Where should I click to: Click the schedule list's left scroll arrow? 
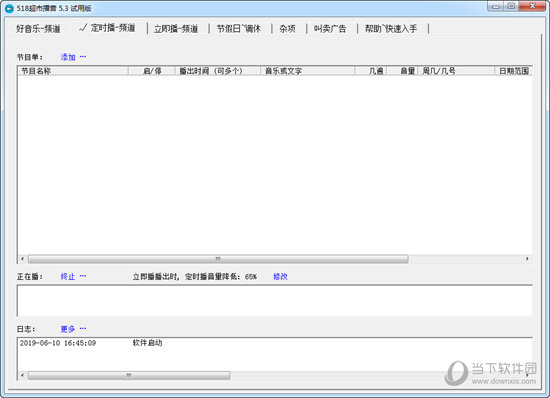click(22, 259)
